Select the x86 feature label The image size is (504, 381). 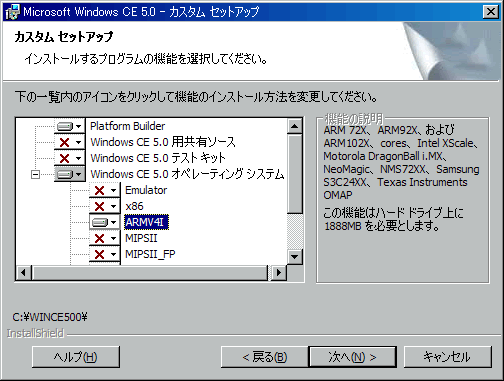pyautogui.click(x=134, y=206)
